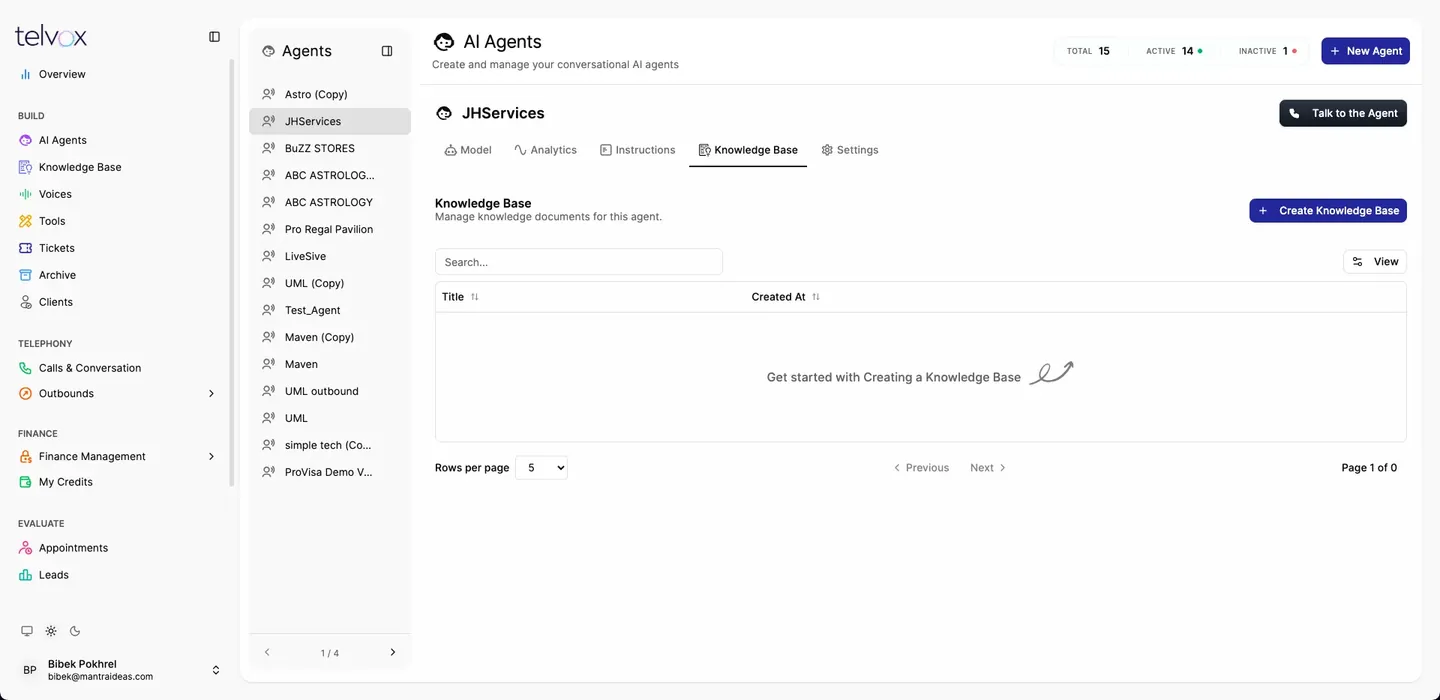Go to Voices section

[x=55, y=194]
